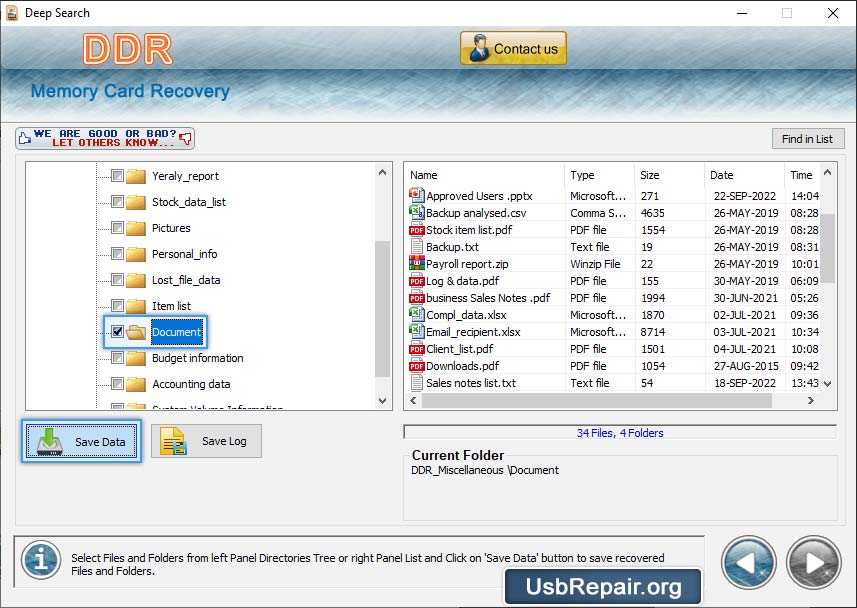Viewport: 857px width, 608px height.
Task: Select the Document folder label in tree
Action: coord(177,332)
